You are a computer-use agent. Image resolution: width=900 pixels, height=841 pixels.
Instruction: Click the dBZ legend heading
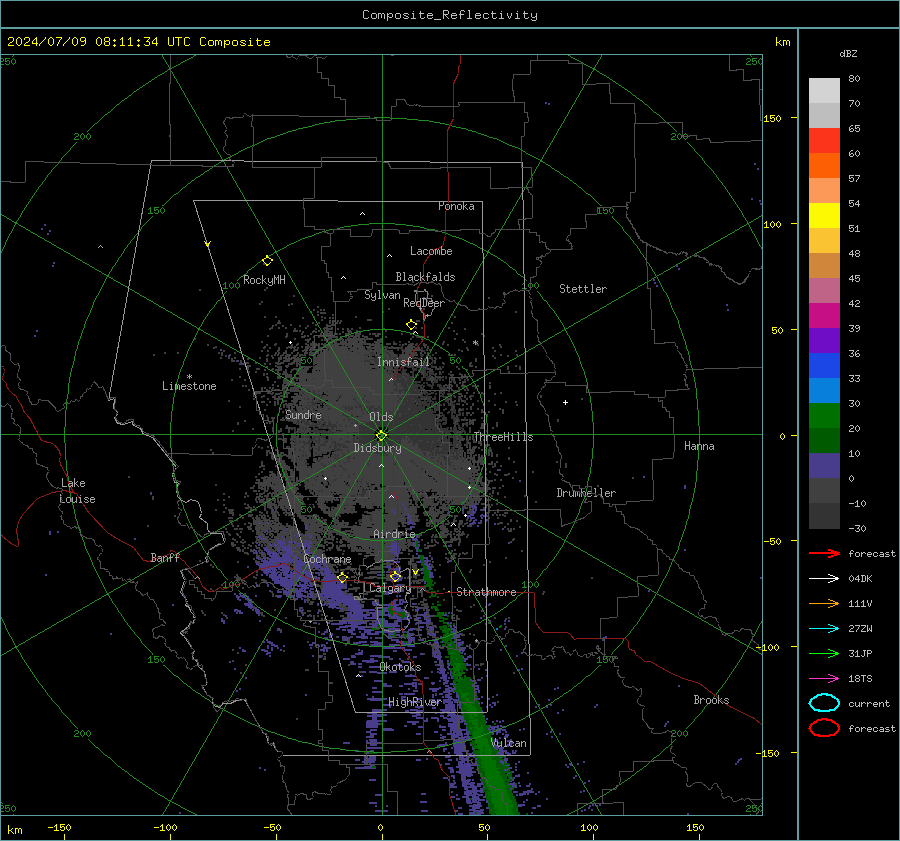[x=848, y=53]
